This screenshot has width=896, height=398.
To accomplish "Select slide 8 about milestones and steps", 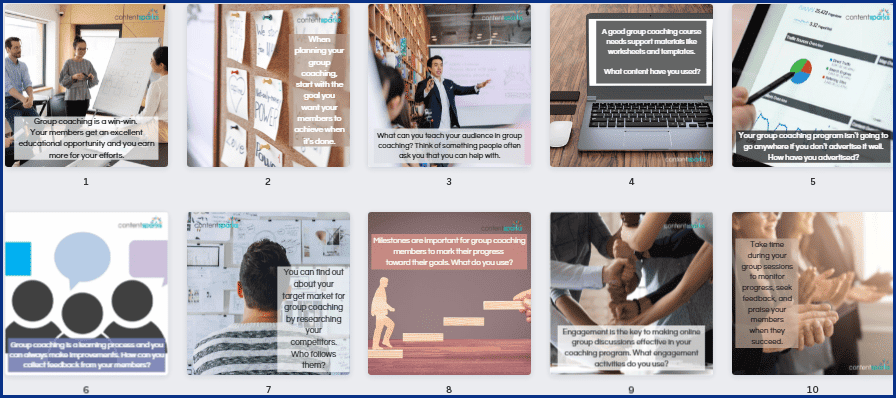I will click(449, 293).
